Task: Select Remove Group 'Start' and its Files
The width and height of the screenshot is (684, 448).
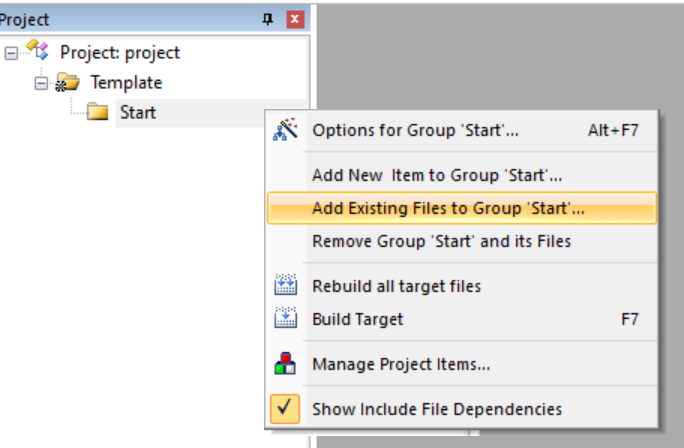Action: pyautogui.click(x=462, y=241)
